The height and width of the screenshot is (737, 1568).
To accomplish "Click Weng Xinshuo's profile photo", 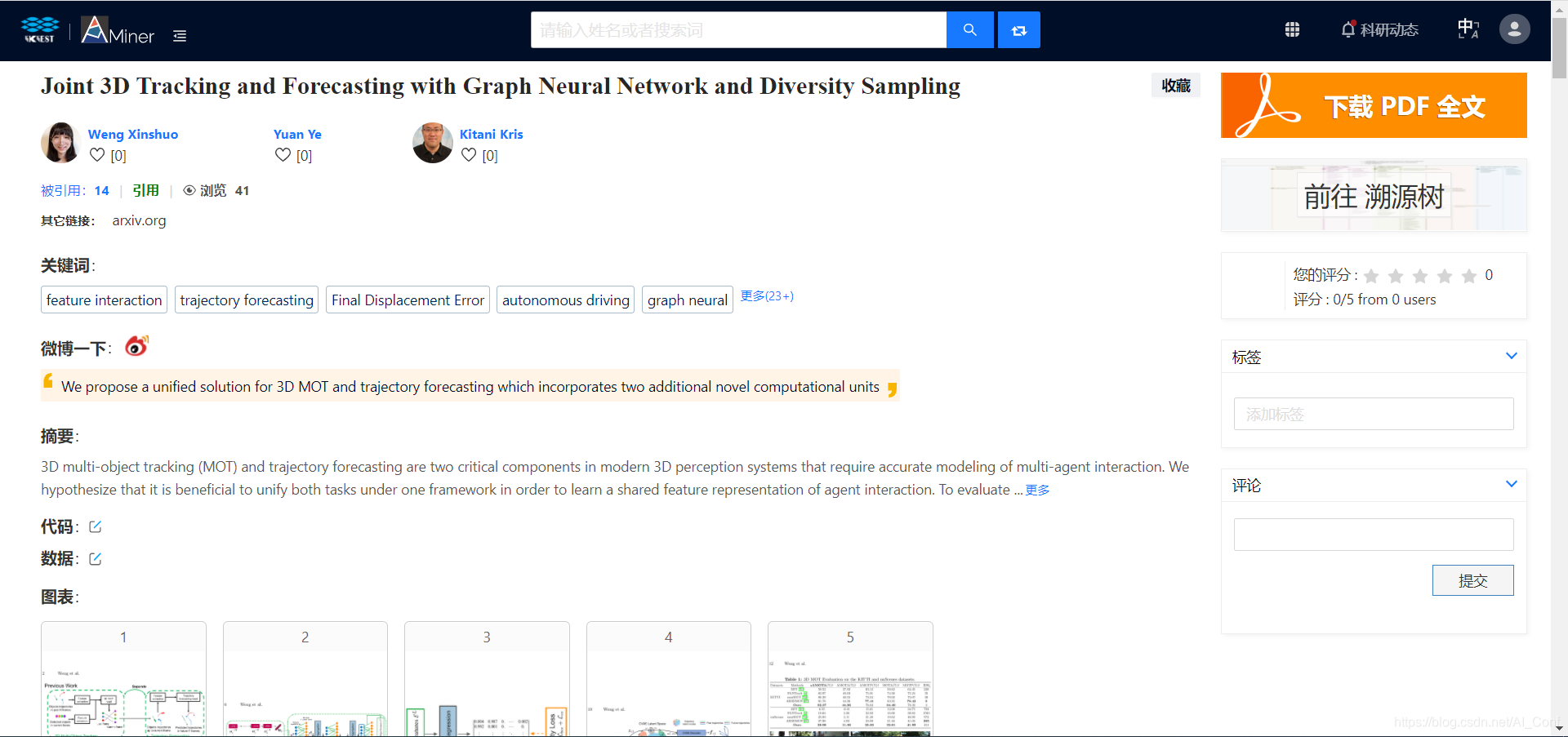I will (x=60, y=143).
